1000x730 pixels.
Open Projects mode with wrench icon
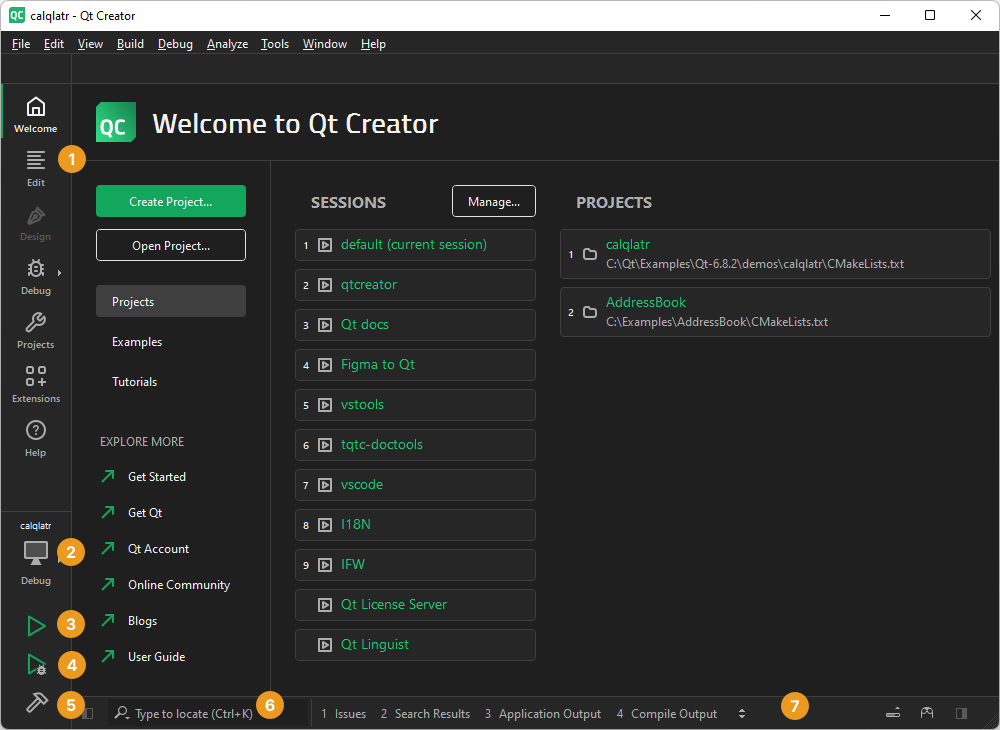[36, 330]
